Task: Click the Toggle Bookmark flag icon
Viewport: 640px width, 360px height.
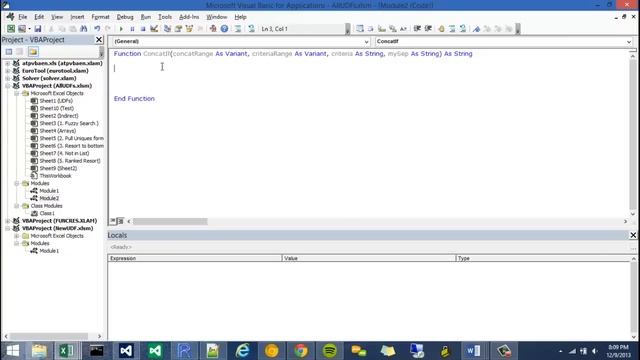Action: (x=476, y=29)
